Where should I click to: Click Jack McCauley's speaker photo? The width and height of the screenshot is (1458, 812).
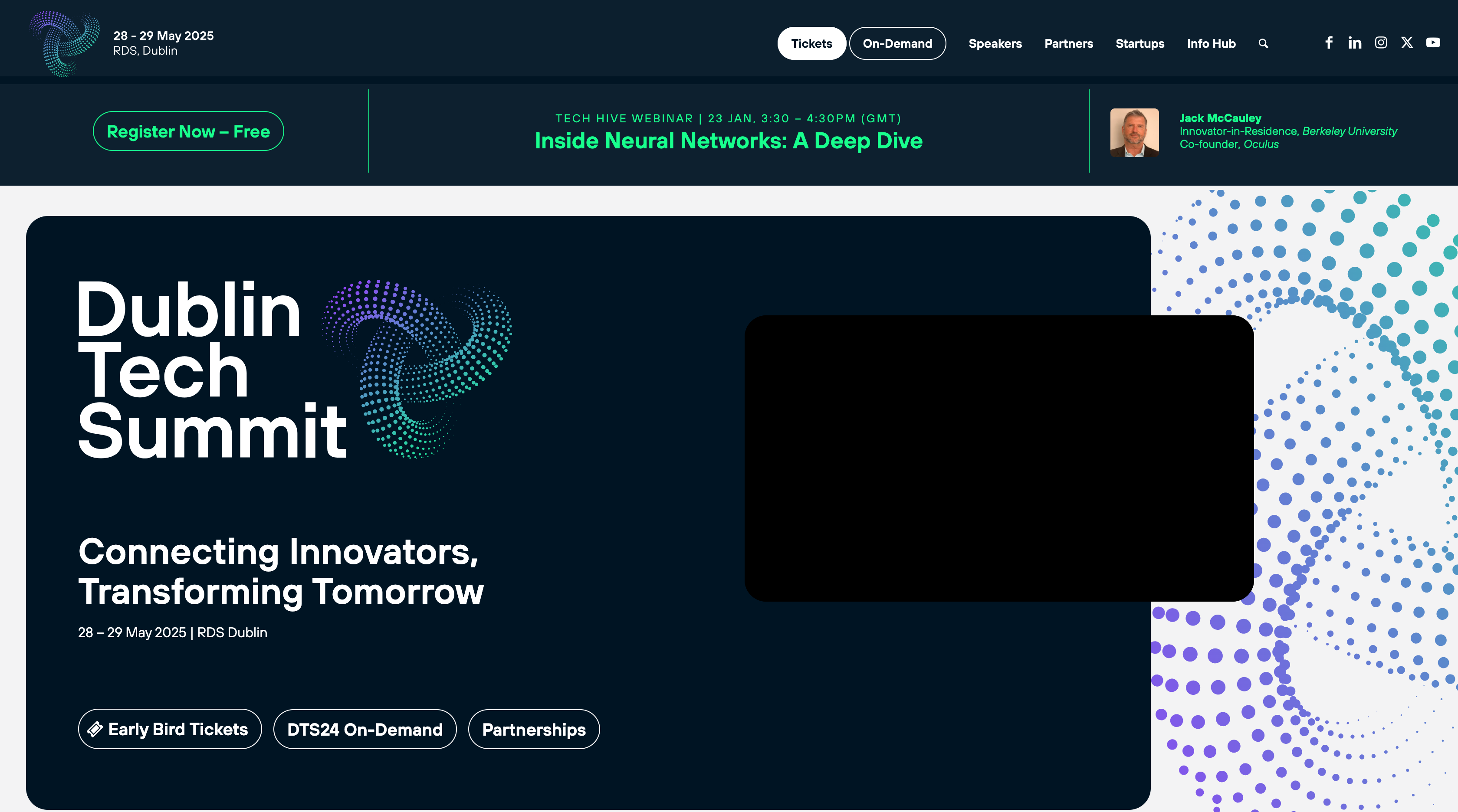click(1134, 132)
